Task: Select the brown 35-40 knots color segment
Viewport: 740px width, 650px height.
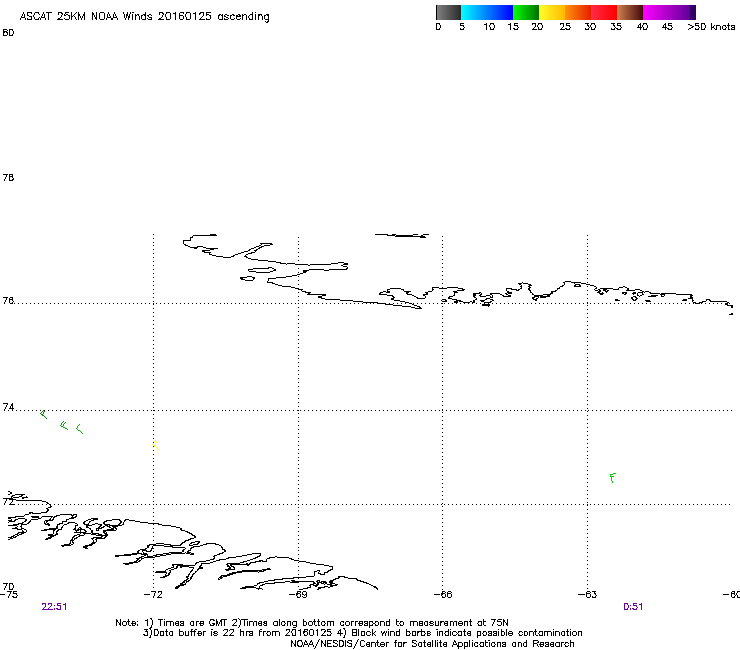Action: pyautogui.click(x=630, y=12)
